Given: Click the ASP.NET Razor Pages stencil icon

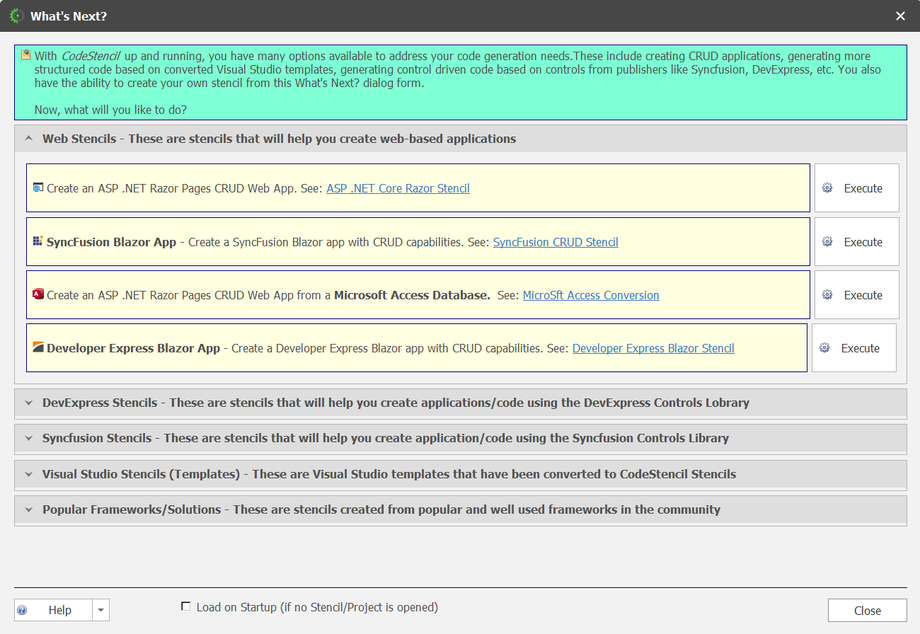Looking at the screenshot, I should coord(38,188).
